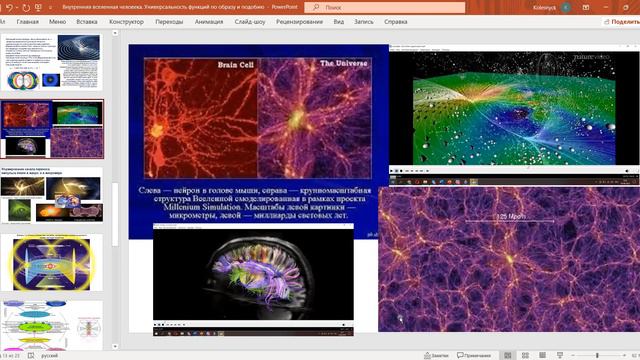Select the yellow circle diagram slide thumbnail
Viewport: 640px width, 360px height.
(52, 262)
